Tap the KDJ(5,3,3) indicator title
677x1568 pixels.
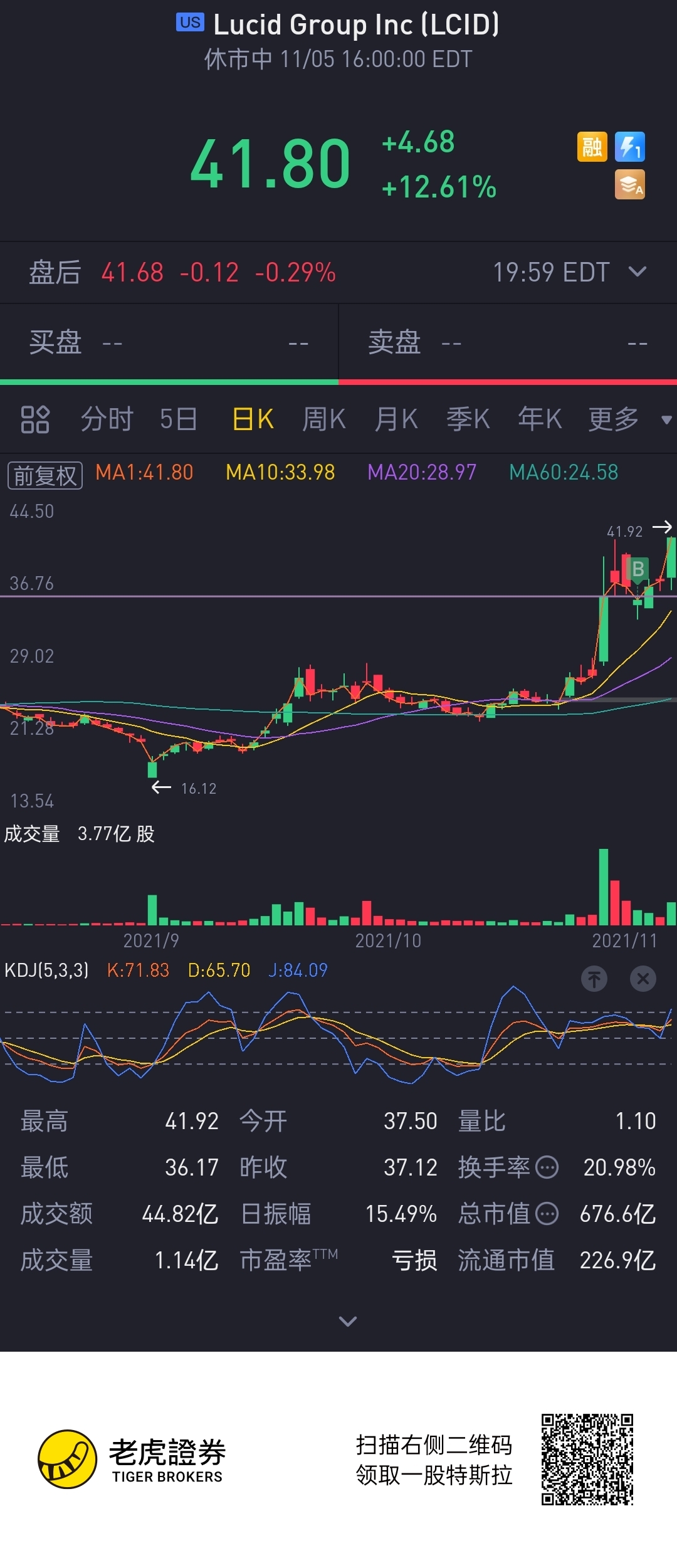pyautogui.click(x=46, y=970)
